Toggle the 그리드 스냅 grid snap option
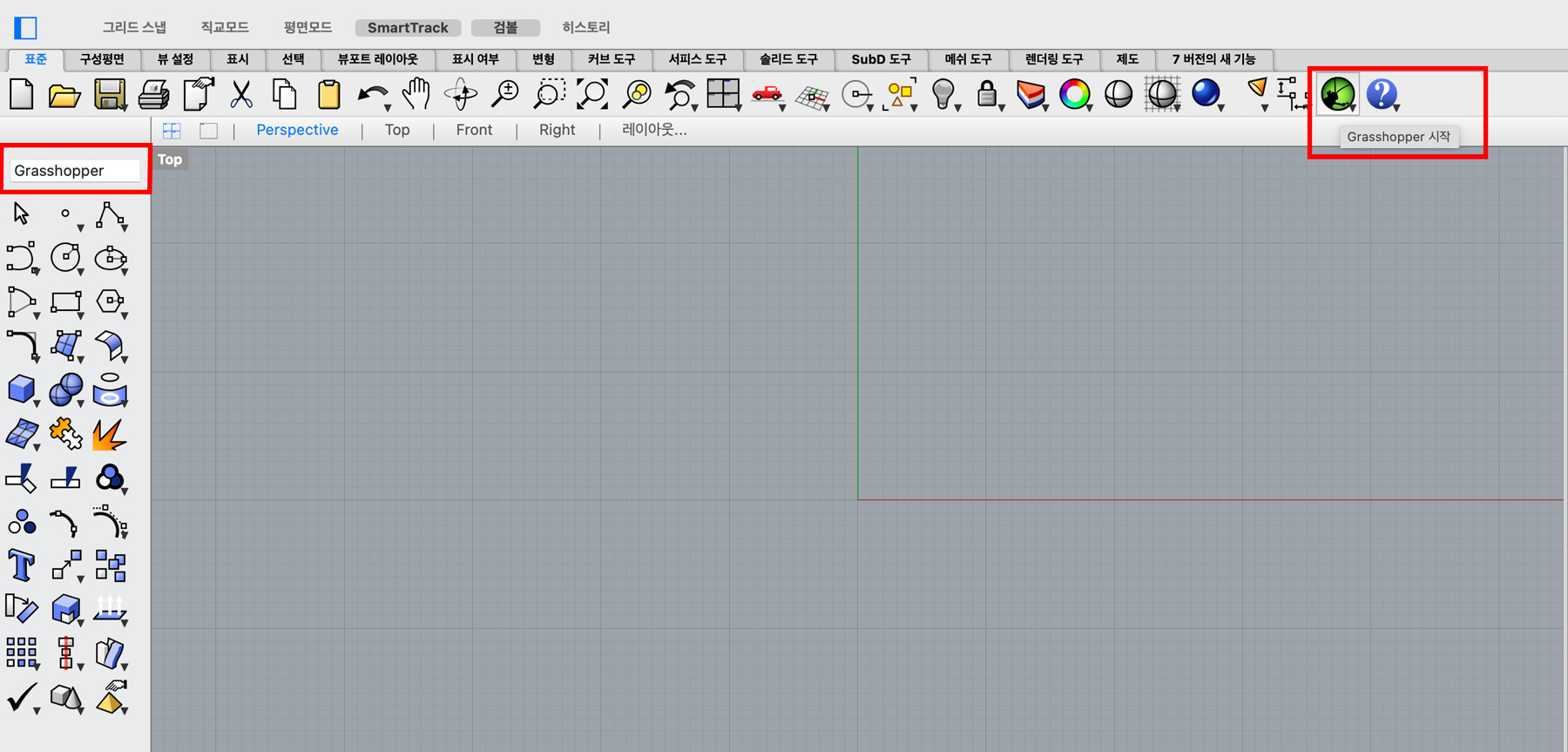Image resolution: width=1568 pixels, height=752 pixels. click(134, 28)
